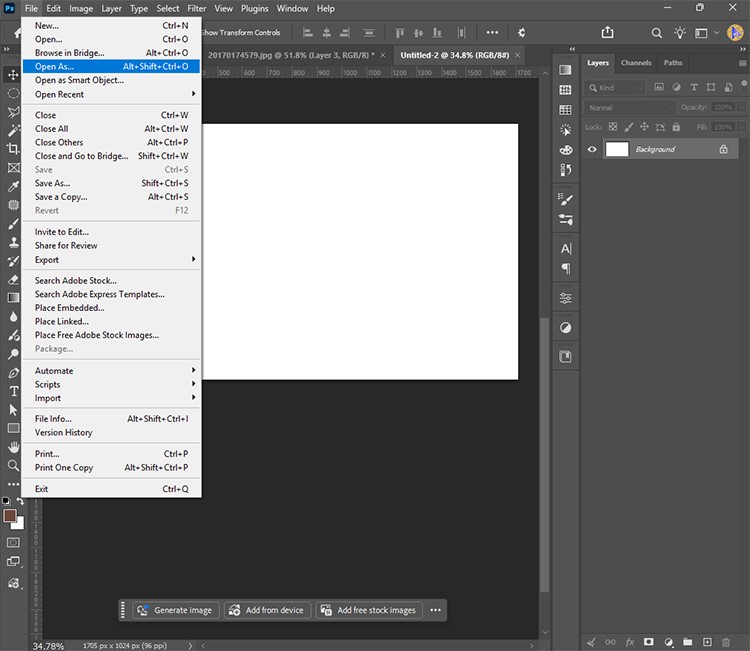Expand the Scripts submenu

pos(111,385)
